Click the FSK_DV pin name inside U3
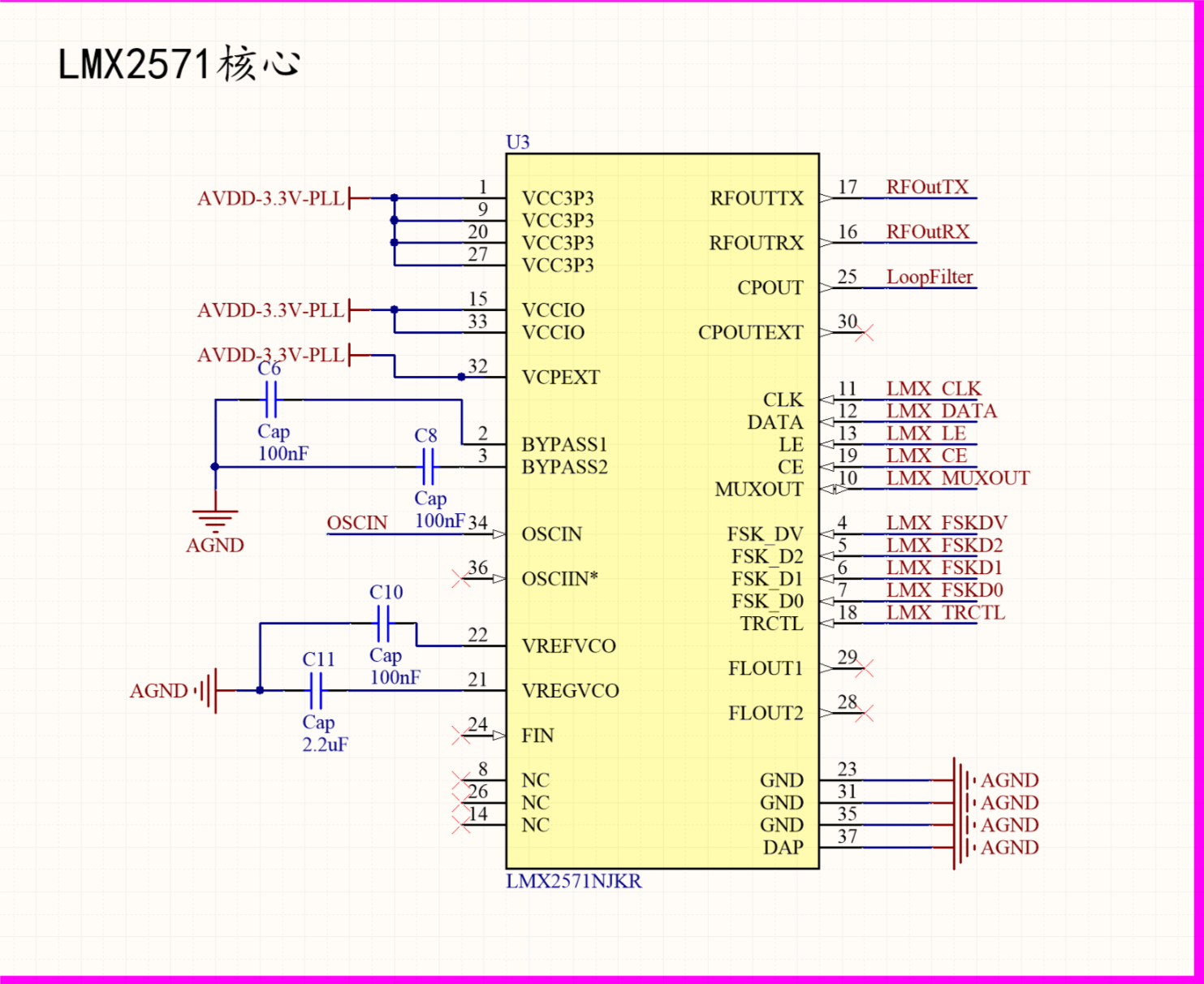The width and height of the screenshot is (1204, 984). coord(766,534)
